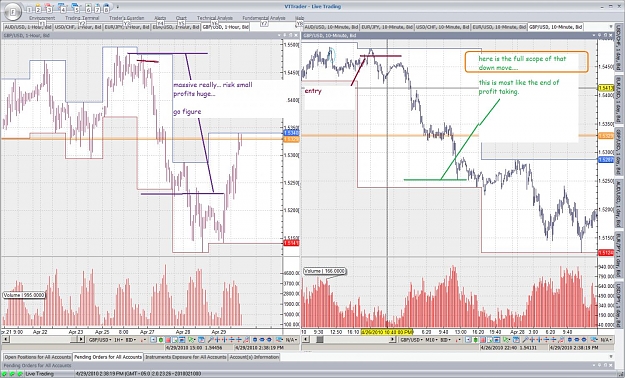Open N/A dropdown on 1-Hour chart toolbar

(x=292, y=340)
